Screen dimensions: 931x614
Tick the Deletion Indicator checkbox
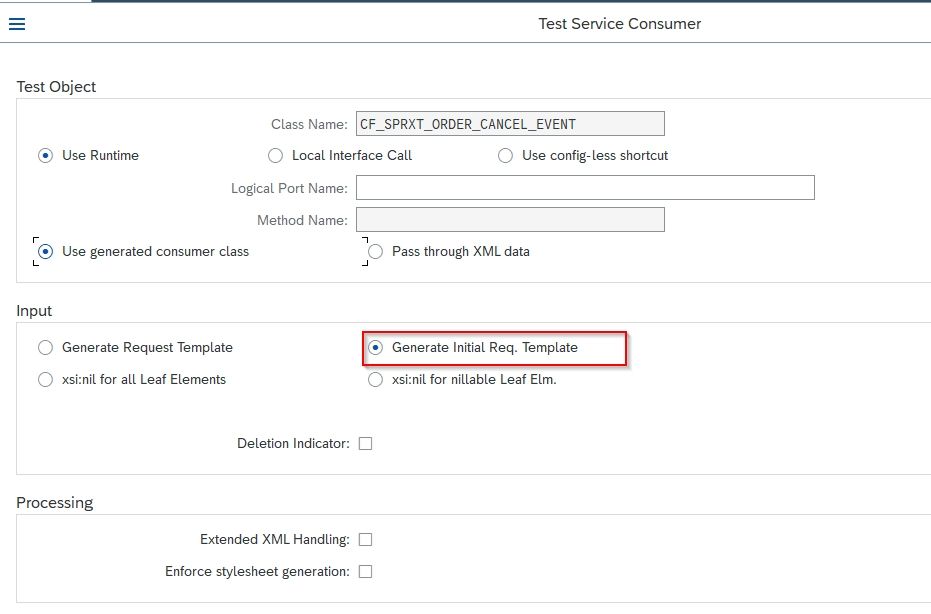point(365,444)
